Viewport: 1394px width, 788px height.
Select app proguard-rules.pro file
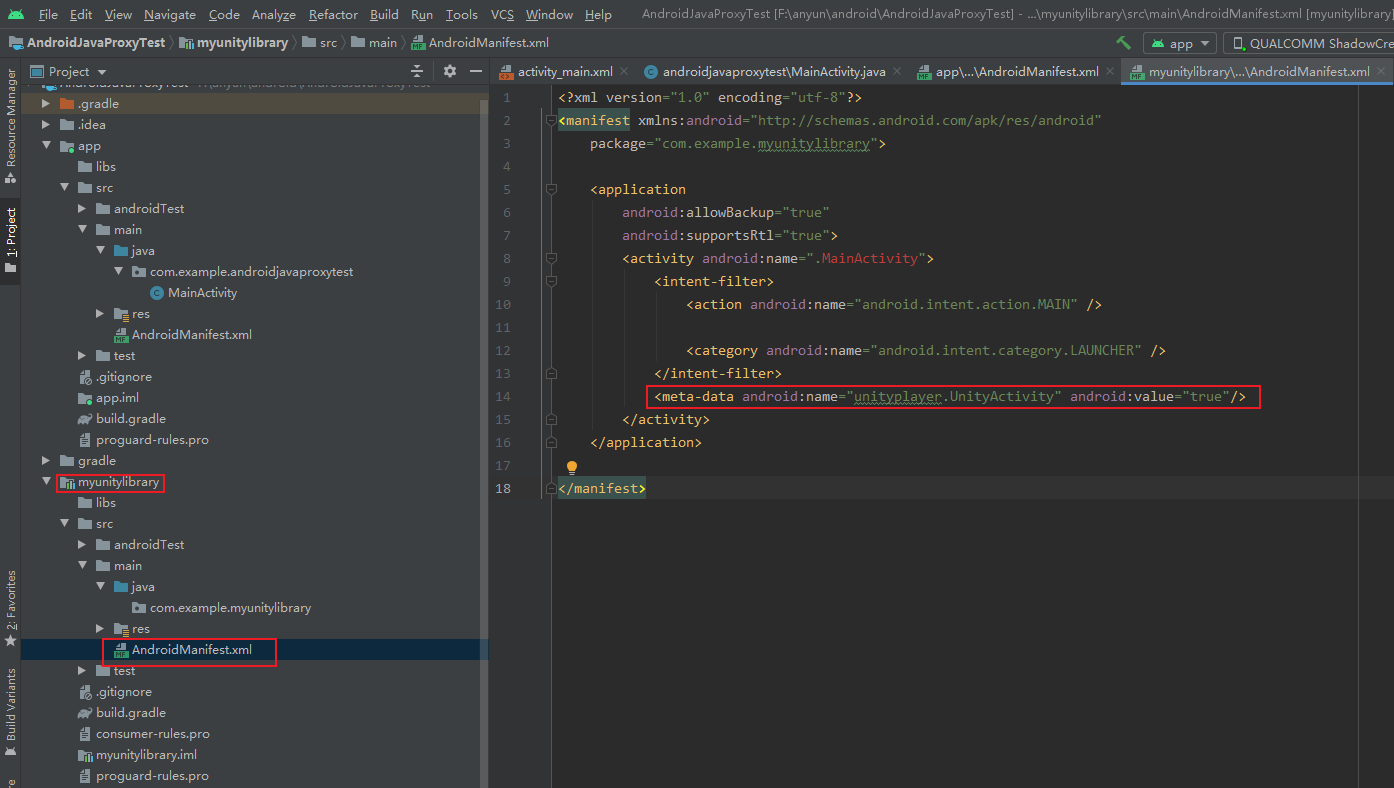coord(152,440)
